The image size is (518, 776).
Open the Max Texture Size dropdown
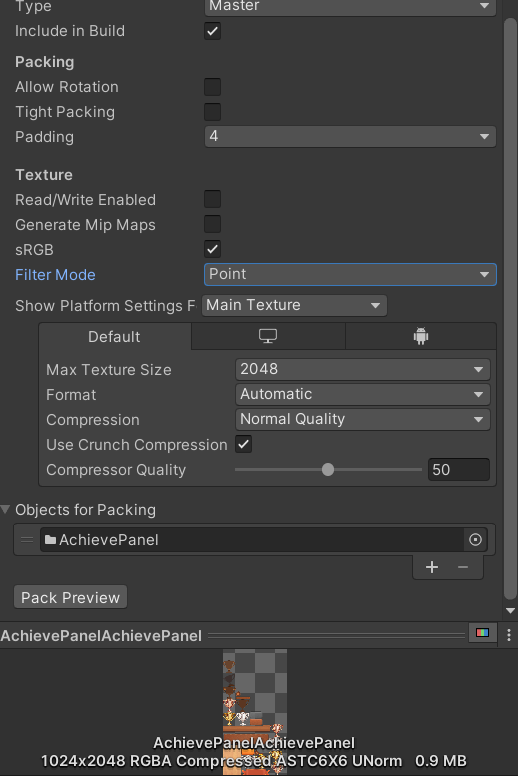tap(363, 370)
